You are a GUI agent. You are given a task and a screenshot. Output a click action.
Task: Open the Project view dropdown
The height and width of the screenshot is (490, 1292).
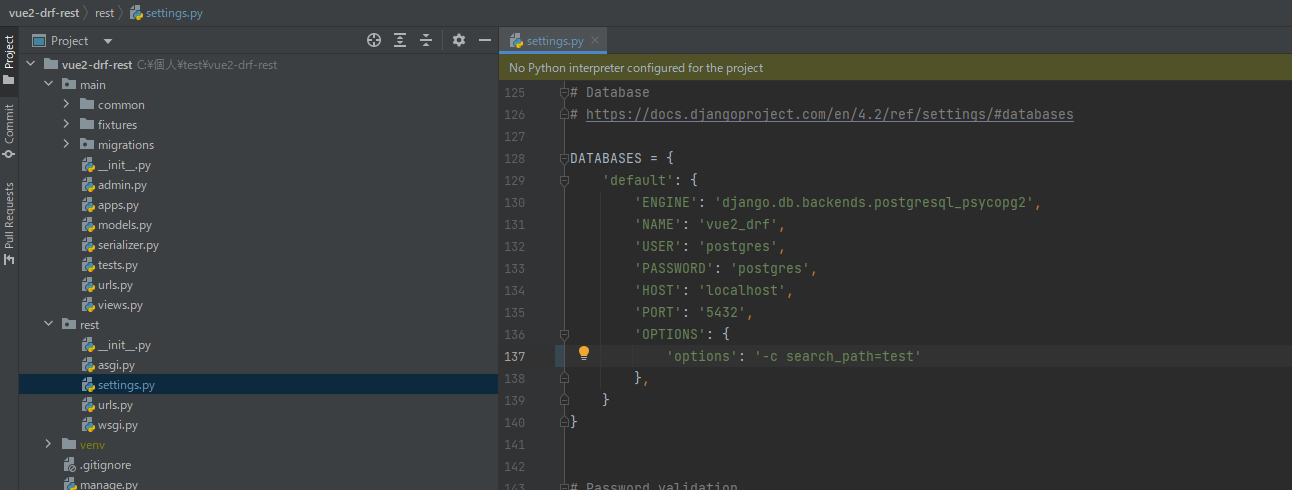[108, 41]
